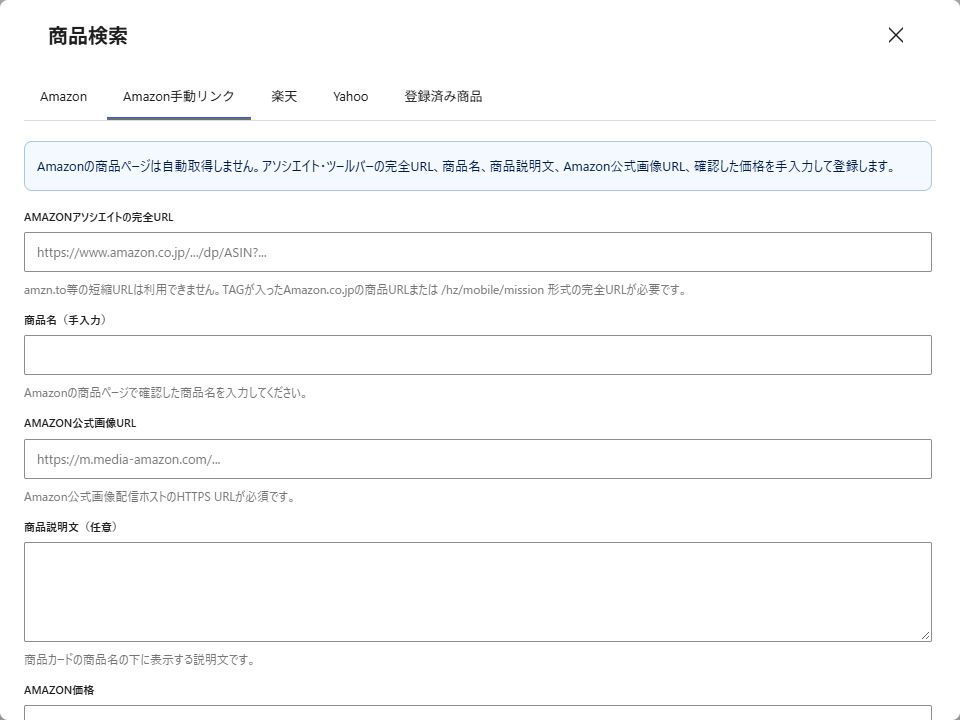Image resolution: width=960 pixels, height=720 pixels.
Task: Open the 楽天 tab
Action: tap(284, 97)
